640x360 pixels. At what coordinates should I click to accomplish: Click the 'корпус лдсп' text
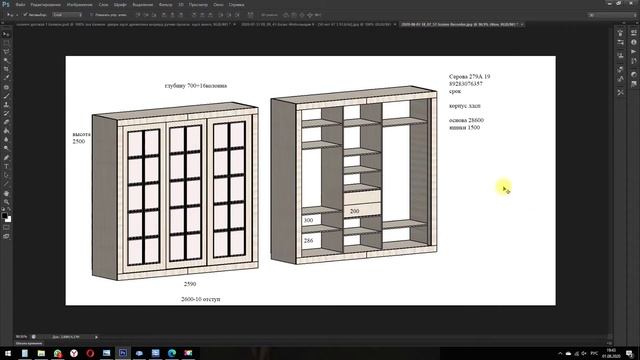[464, 106]
